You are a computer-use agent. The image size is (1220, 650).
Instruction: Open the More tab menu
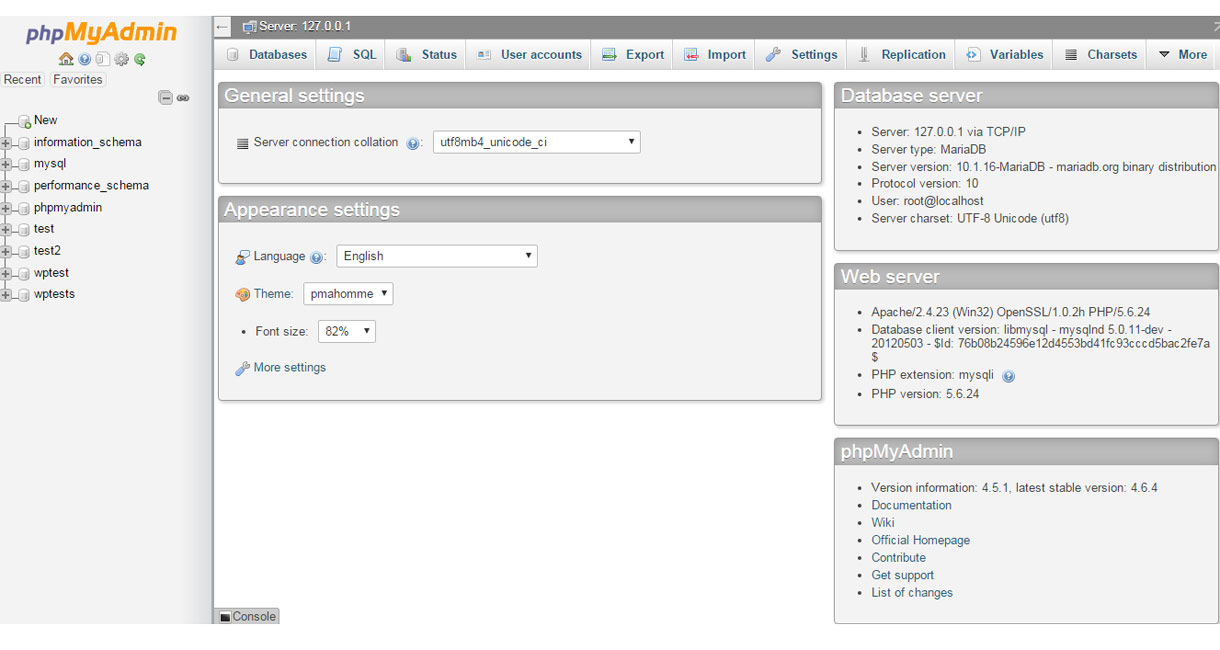1182,55
